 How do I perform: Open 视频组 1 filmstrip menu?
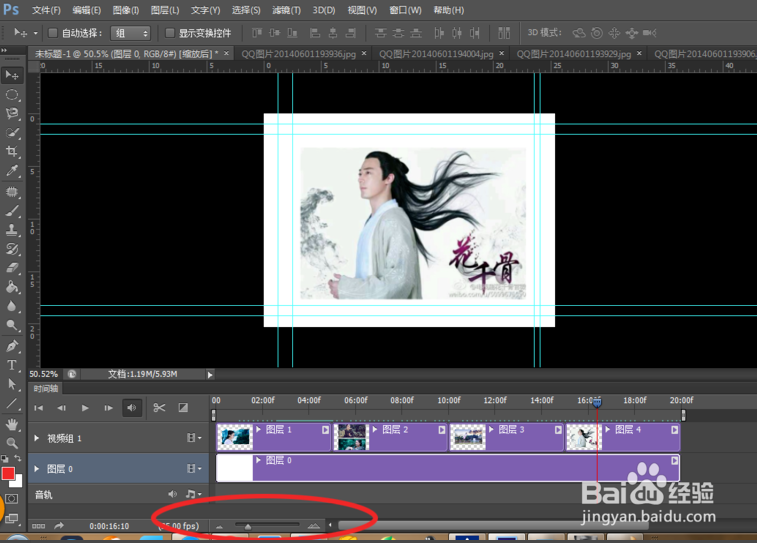click(194, 438)
